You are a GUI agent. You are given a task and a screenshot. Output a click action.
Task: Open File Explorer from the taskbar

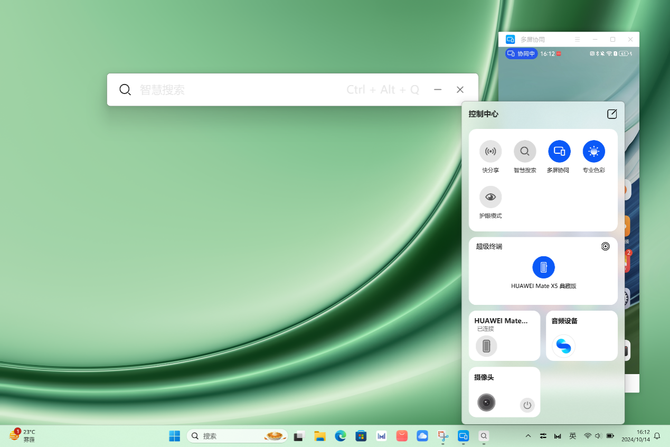point(320,436)
